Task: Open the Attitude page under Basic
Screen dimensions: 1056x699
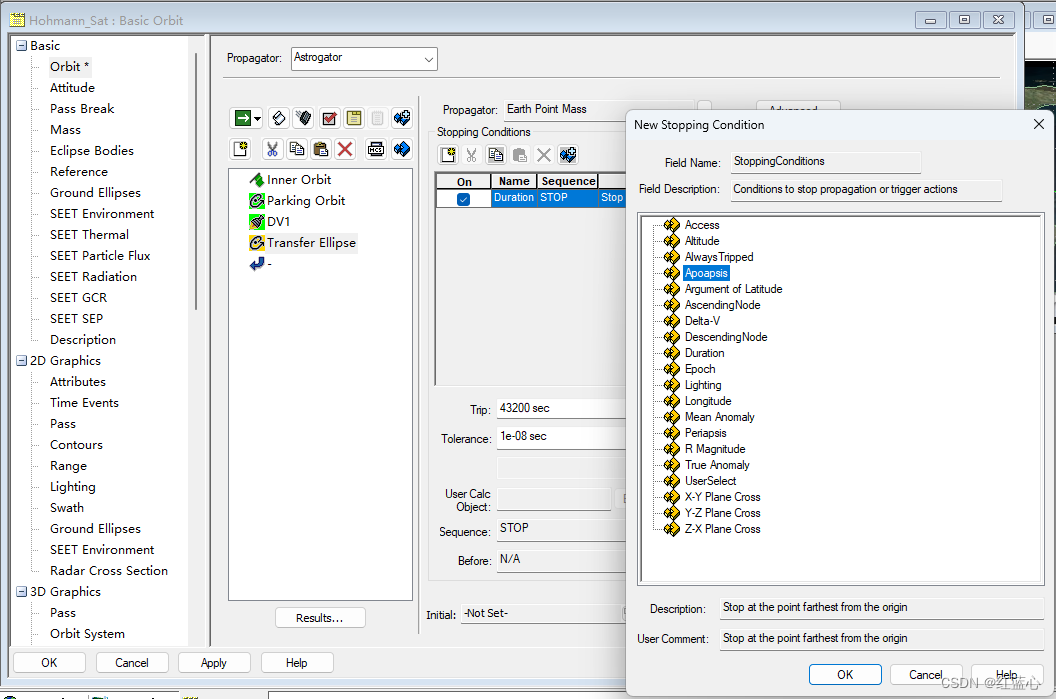Action: point(72,88)
